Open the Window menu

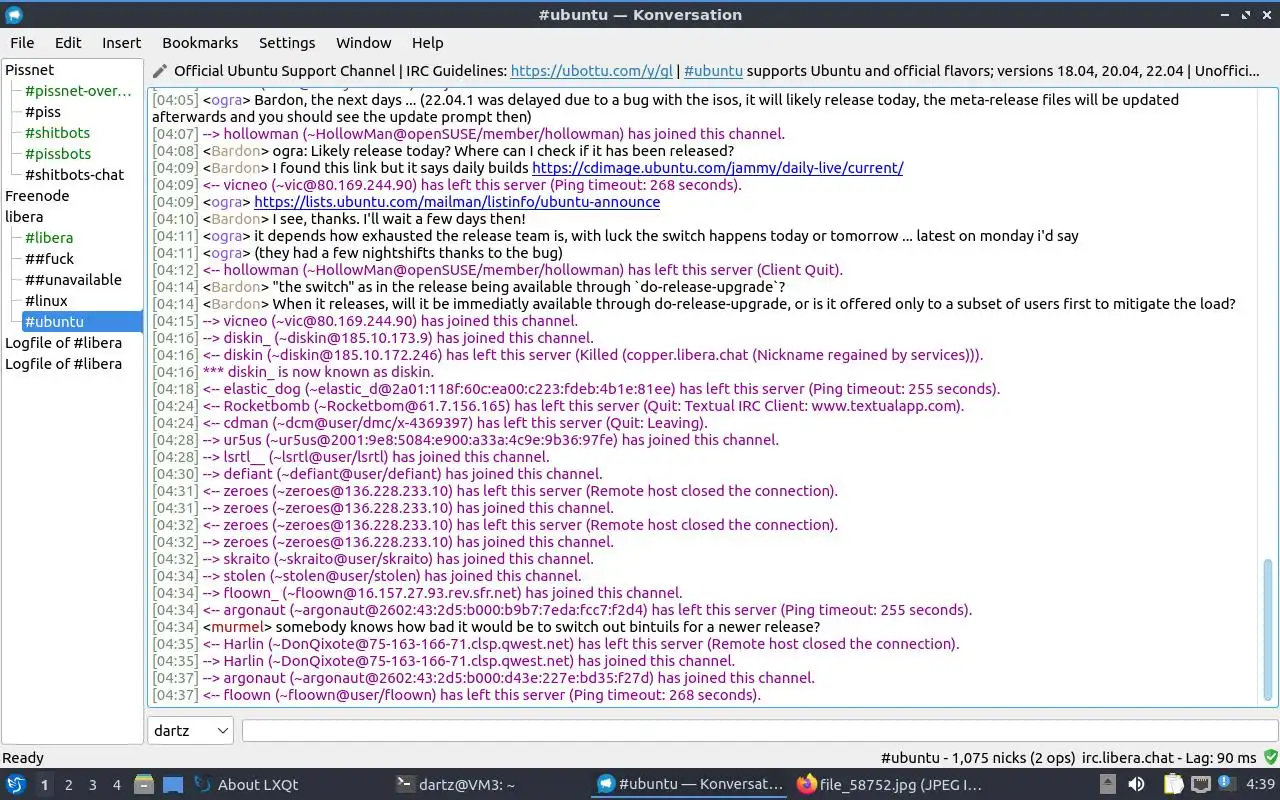[x=363, y=43]
